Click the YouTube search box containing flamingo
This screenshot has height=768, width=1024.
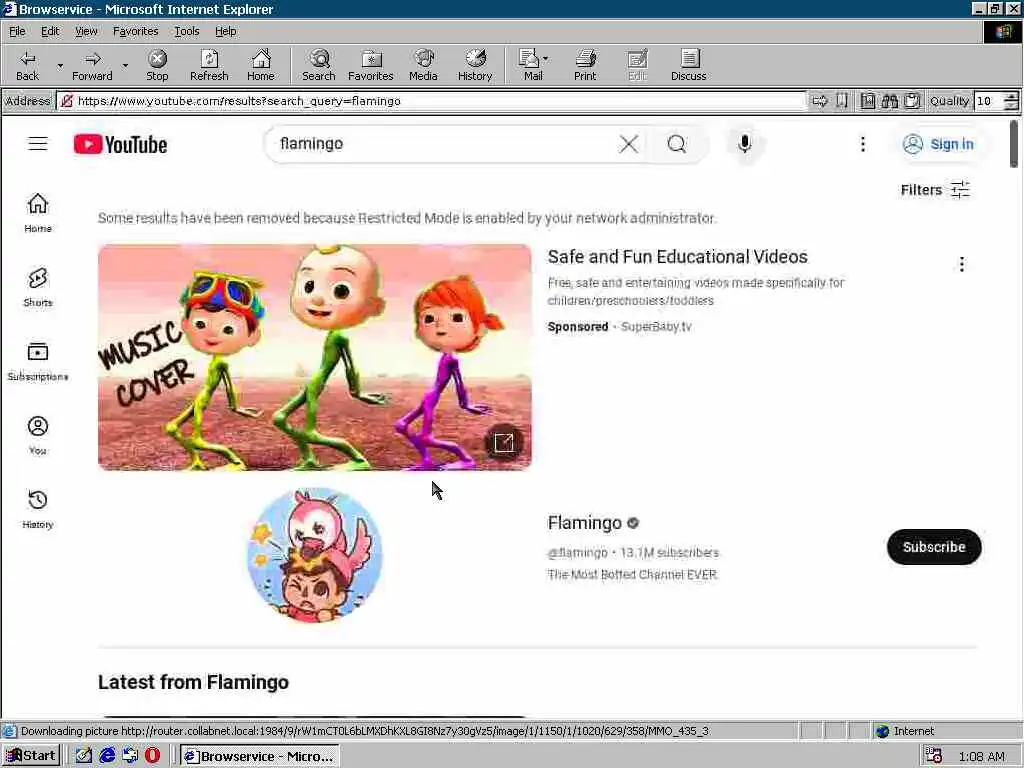pyautogui.click(x=444, y=144)
